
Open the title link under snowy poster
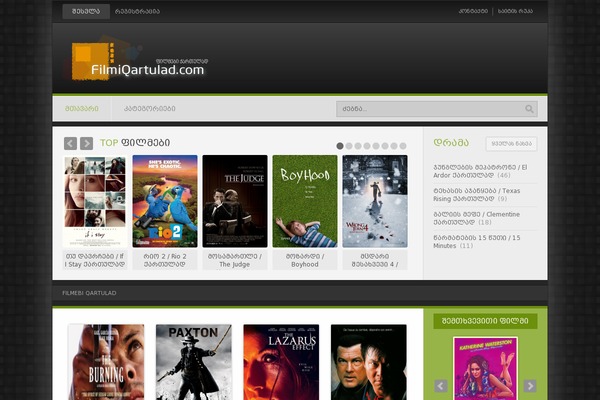pos(375,260)
